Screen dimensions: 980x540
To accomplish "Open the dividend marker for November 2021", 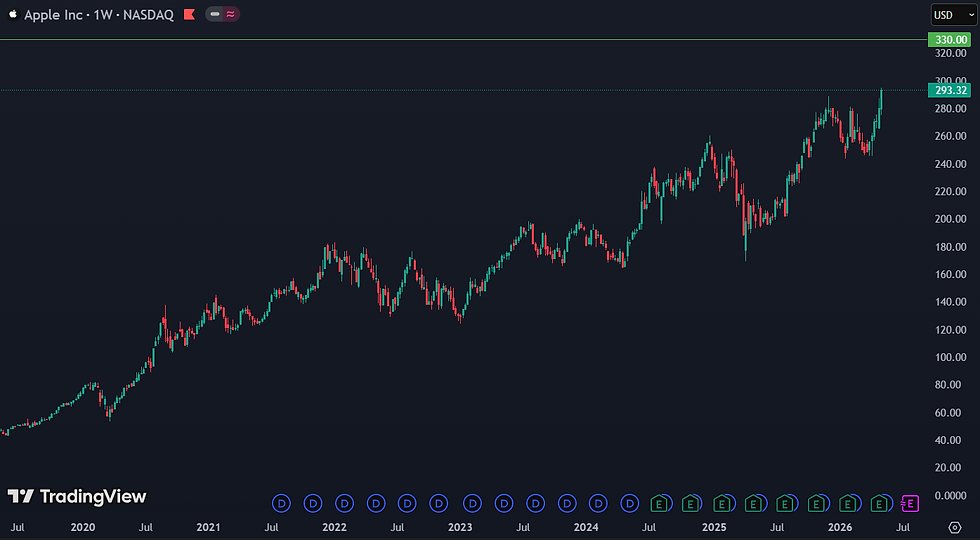I will (x=314, y=502).
